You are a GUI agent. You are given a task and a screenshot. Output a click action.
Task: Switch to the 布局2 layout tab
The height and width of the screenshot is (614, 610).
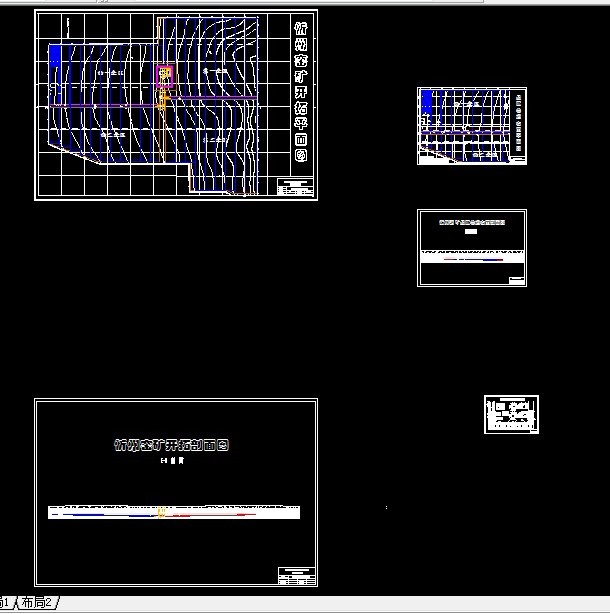pyautogui.click(x=36, y=602)
